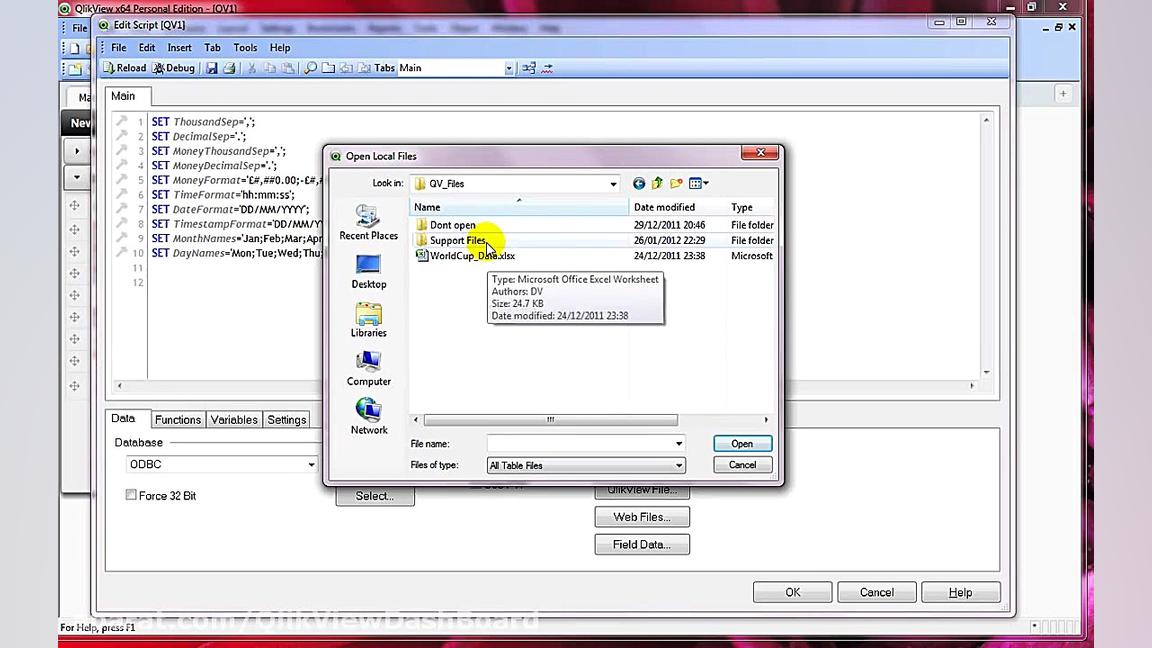Click the Paste clipboard icon
The width and height of the screenshot is (1152, 648).
[288, 68]
